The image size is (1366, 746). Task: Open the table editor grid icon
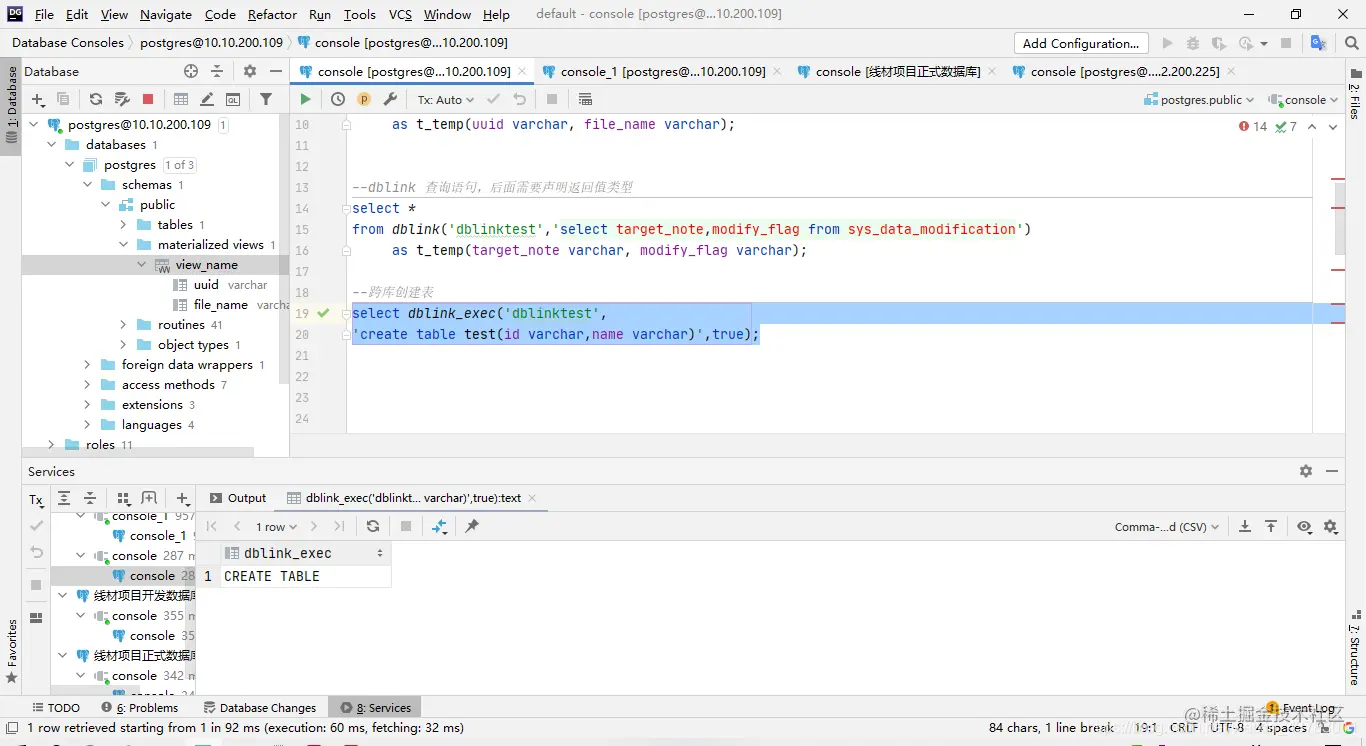tap(181, 99)
